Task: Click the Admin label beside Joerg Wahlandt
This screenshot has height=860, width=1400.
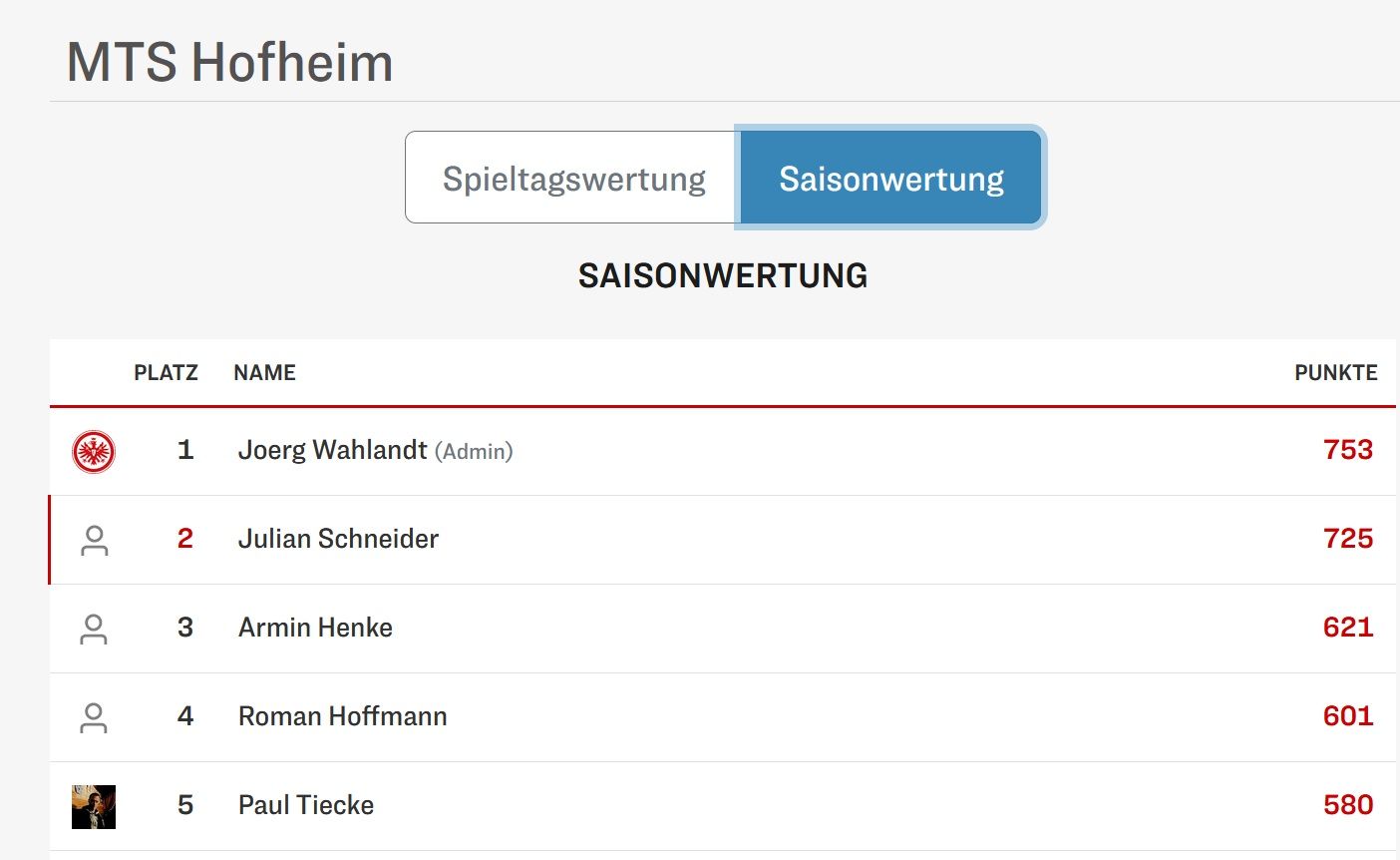Action: 474,452
